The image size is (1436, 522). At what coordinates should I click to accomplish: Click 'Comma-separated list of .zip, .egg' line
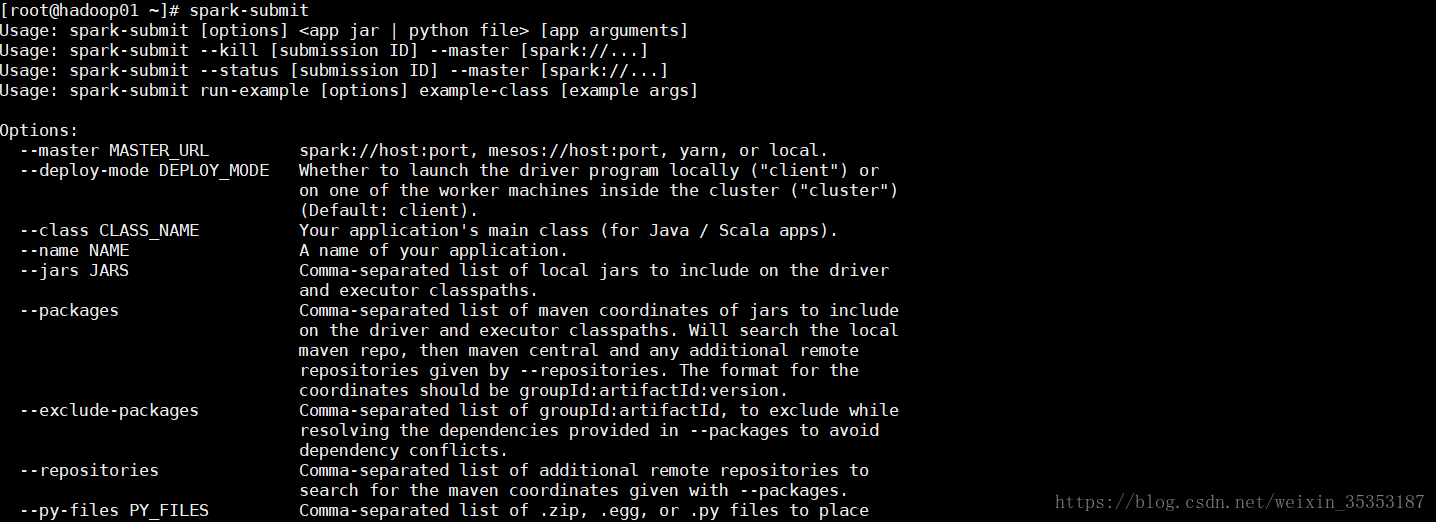pyautogui.click(x=584, y=510)
